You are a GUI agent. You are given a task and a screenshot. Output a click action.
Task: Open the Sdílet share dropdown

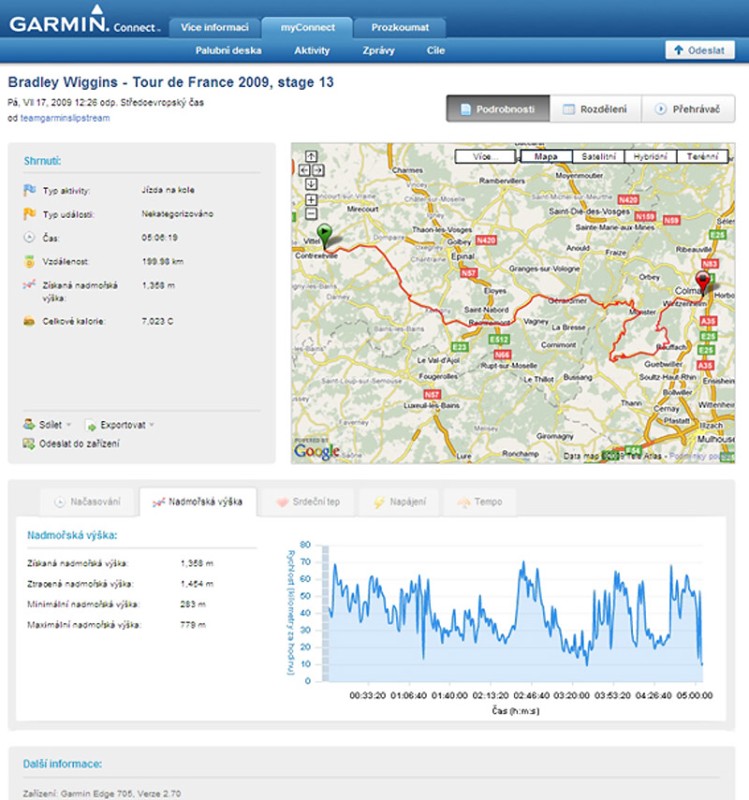(47, 424)
